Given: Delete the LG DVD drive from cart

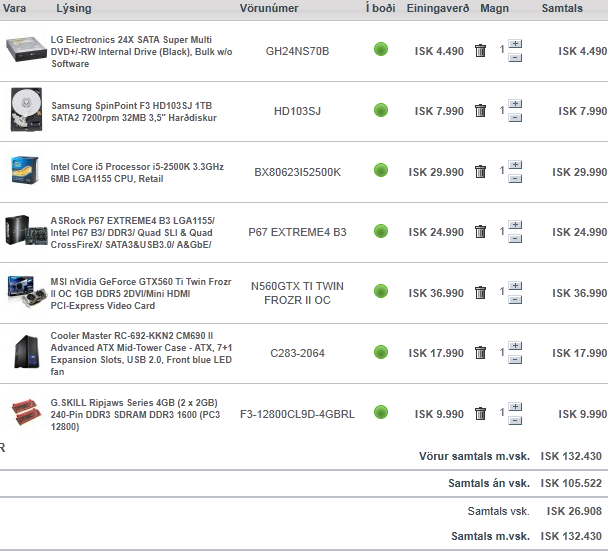Looking at the screenshot, I should pyautogui.click(x=480, y=51).
